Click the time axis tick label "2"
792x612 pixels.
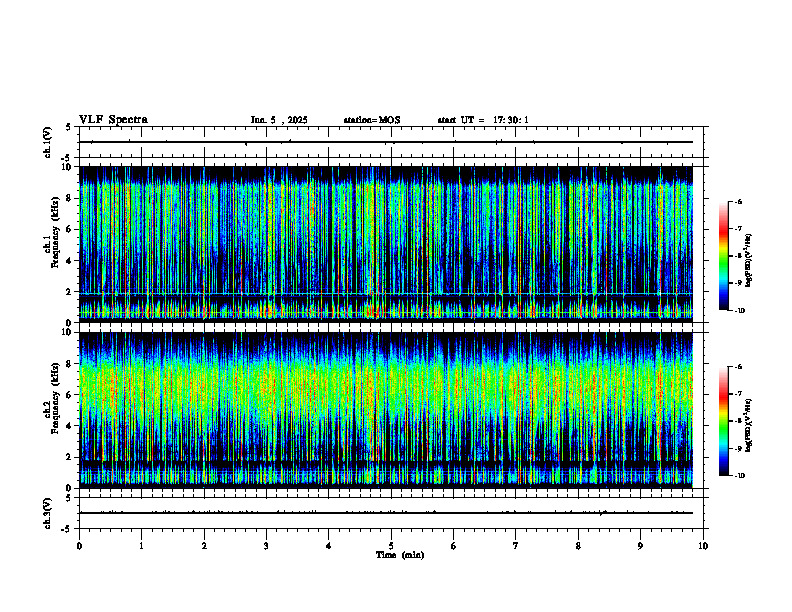(204, 546)
